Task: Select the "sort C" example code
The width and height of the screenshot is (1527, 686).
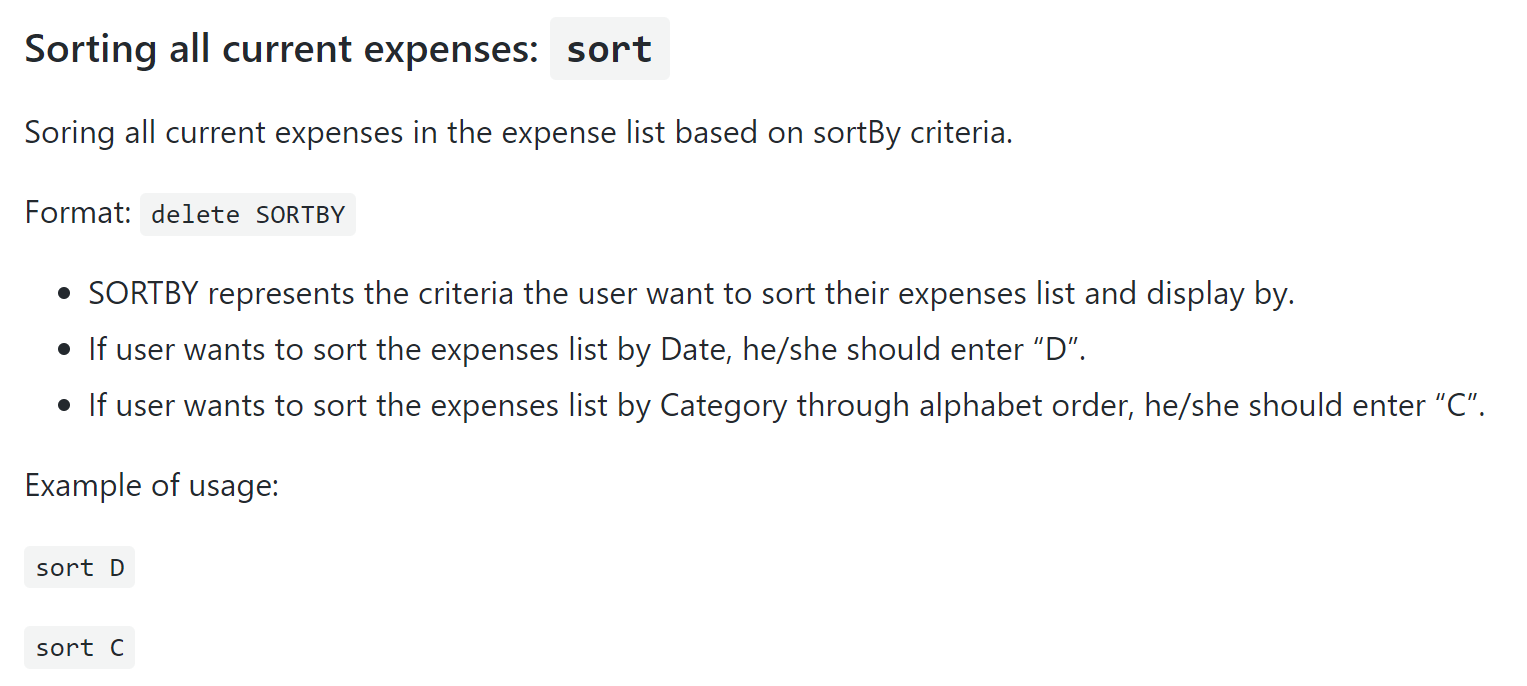Action: coord(79,648)
